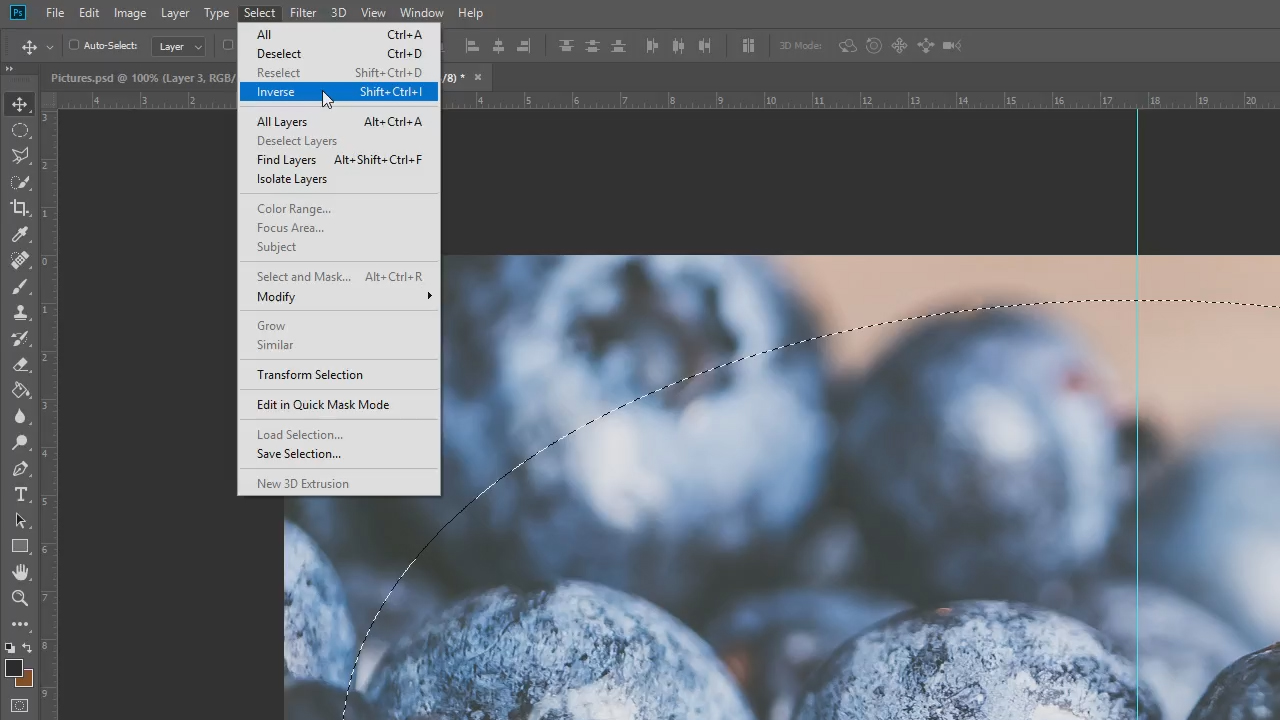Swap foreground and background colors
Image resolution: width=1280 pixels, height=720 pixels.
pos(27,649)
